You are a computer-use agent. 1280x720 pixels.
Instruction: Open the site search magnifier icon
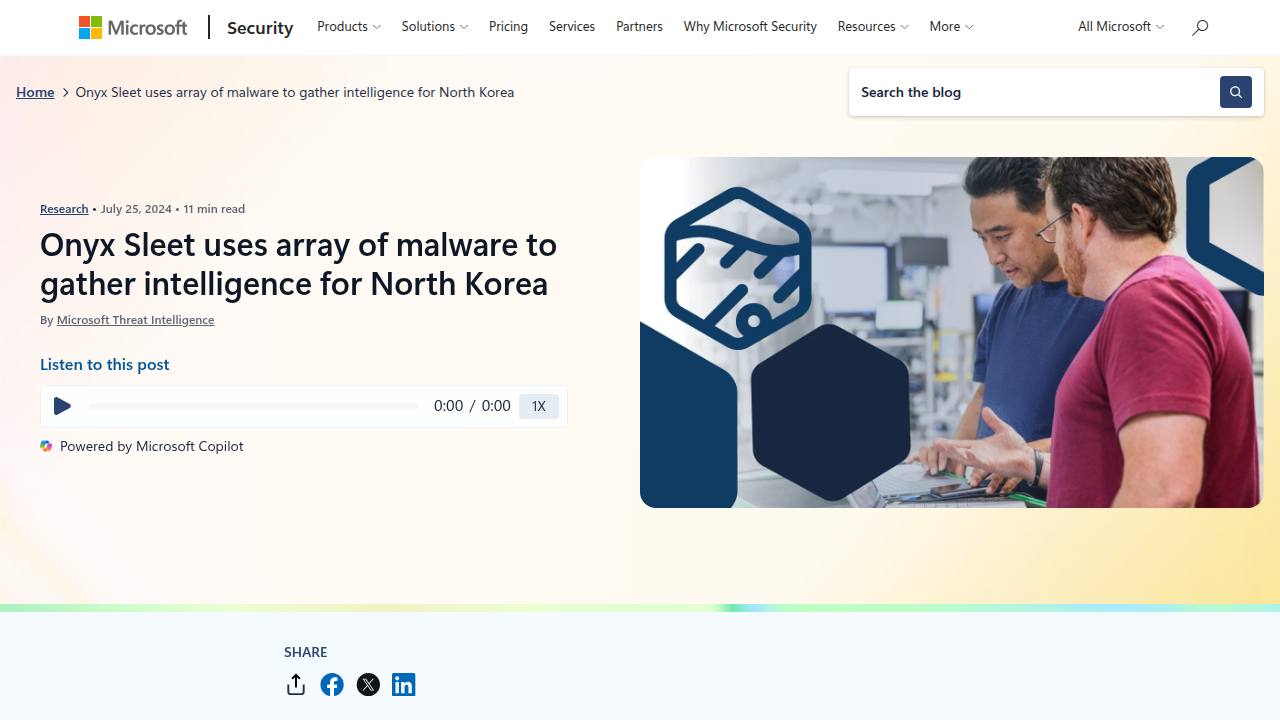click(x=1200, y=27)
